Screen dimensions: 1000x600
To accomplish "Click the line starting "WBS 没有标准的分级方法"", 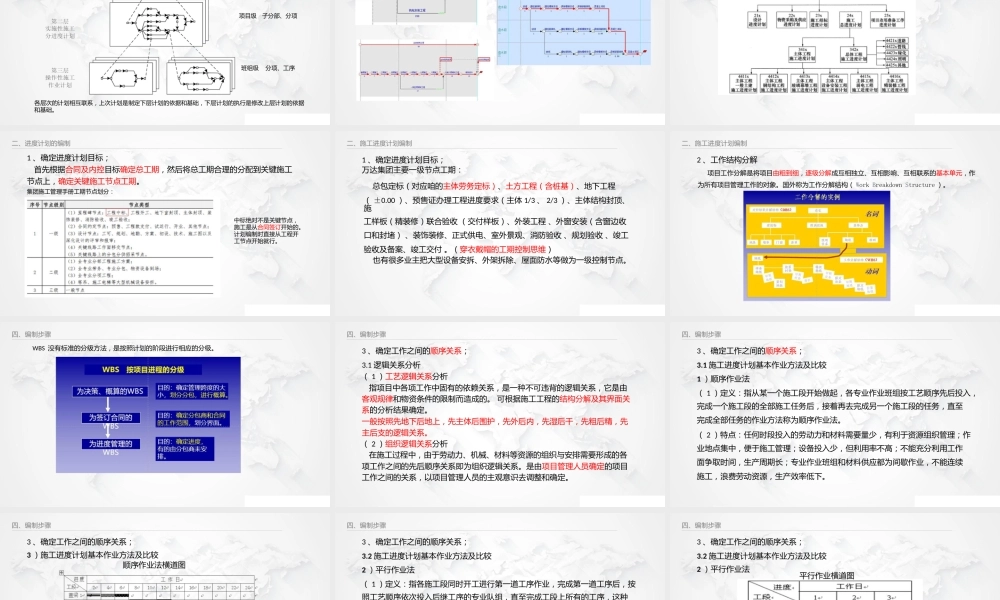I will [x=123, y=349].
